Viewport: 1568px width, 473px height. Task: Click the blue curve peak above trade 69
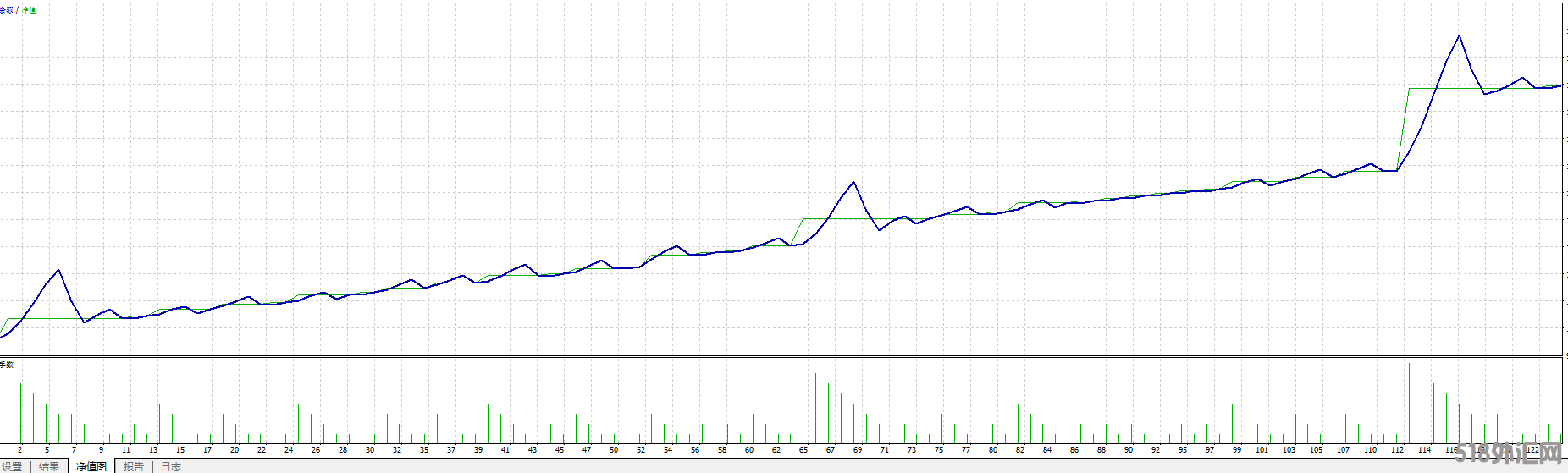pyautogui.click(x=853, y=182)
